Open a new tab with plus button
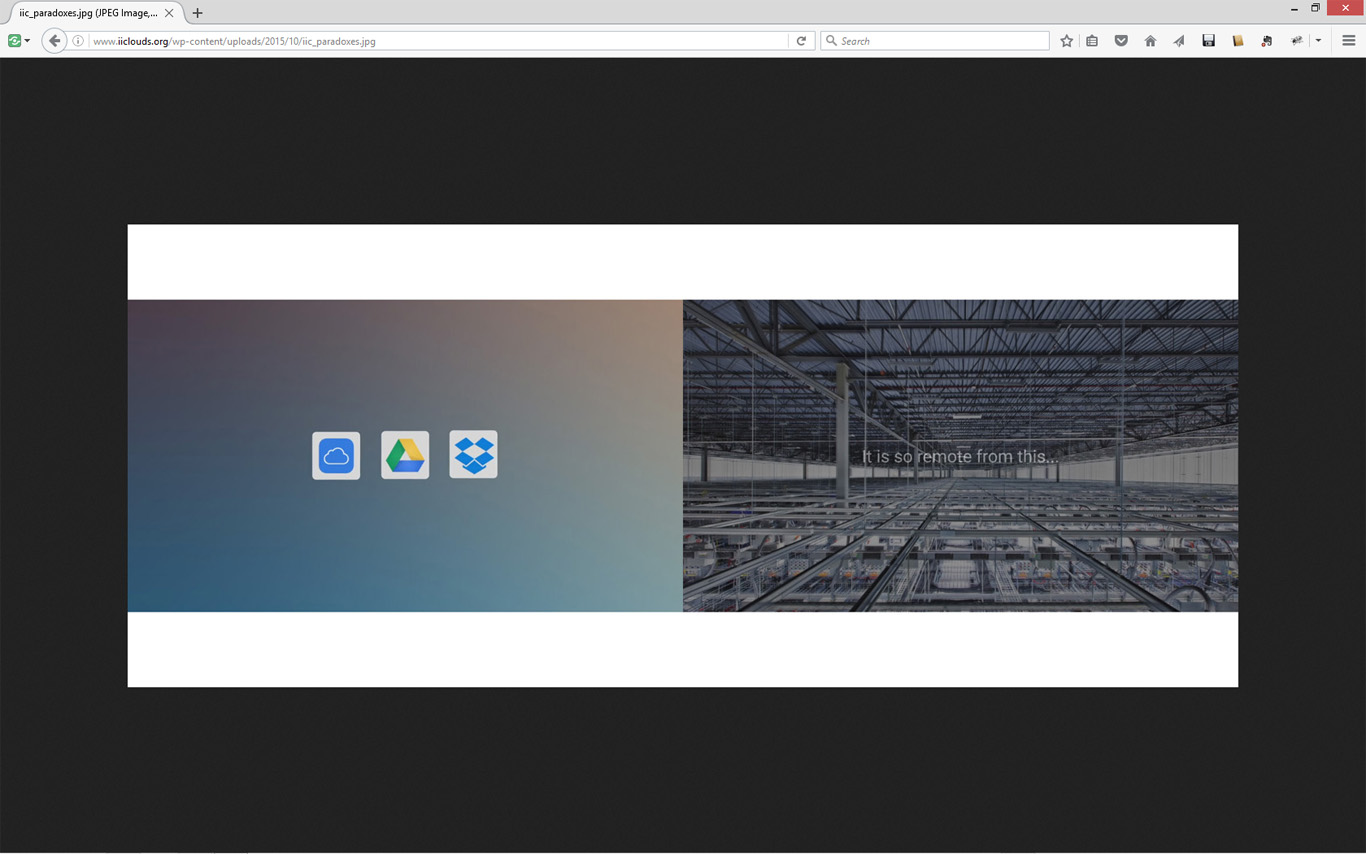 point(197,13)
